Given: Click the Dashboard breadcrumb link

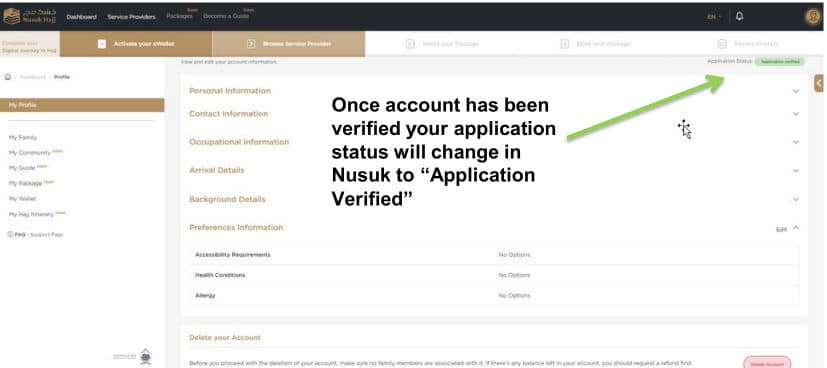Looking at the screenshot, I should 33,77.
